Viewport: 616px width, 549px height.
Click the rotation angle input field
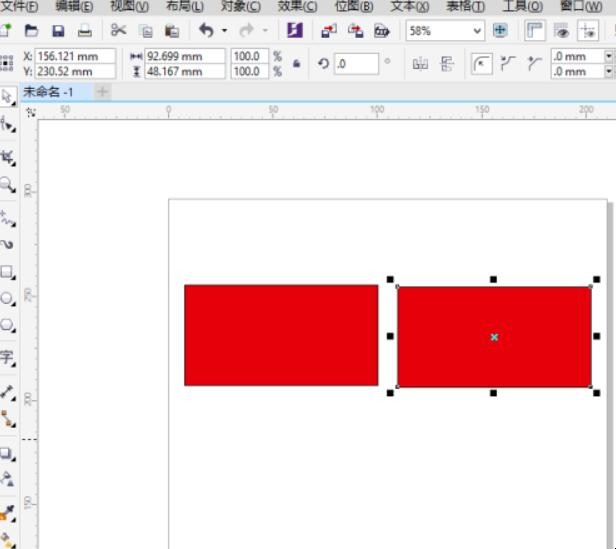356,64
